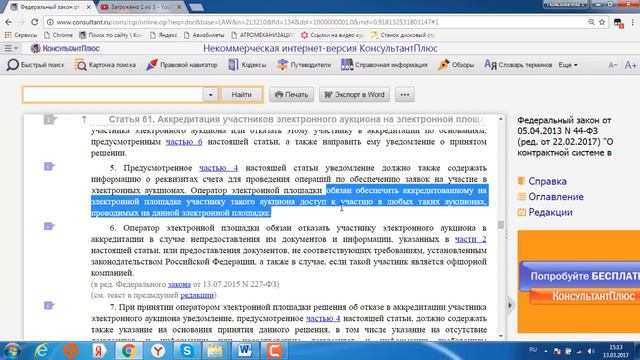The image size is (640, 360).
Task: Click the document scrollbar thumb
Action: tap(501, 224)
